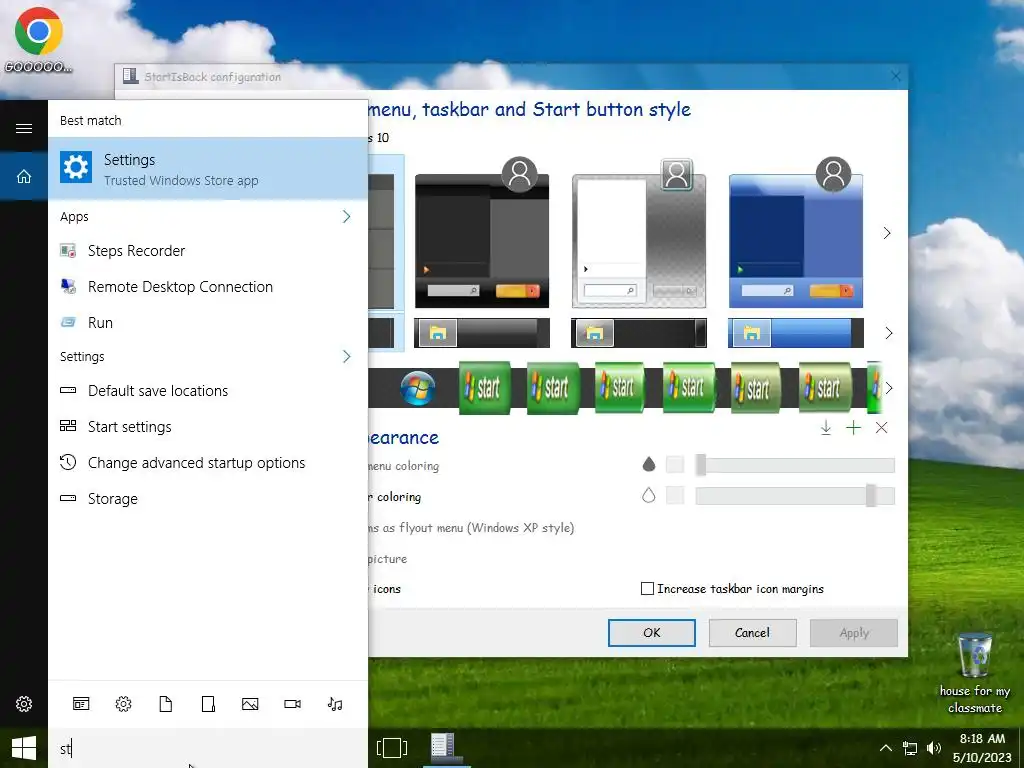Click the outline droplet taskbar coloring icon
Viewport: 1024px width, 768px height.
648,495
